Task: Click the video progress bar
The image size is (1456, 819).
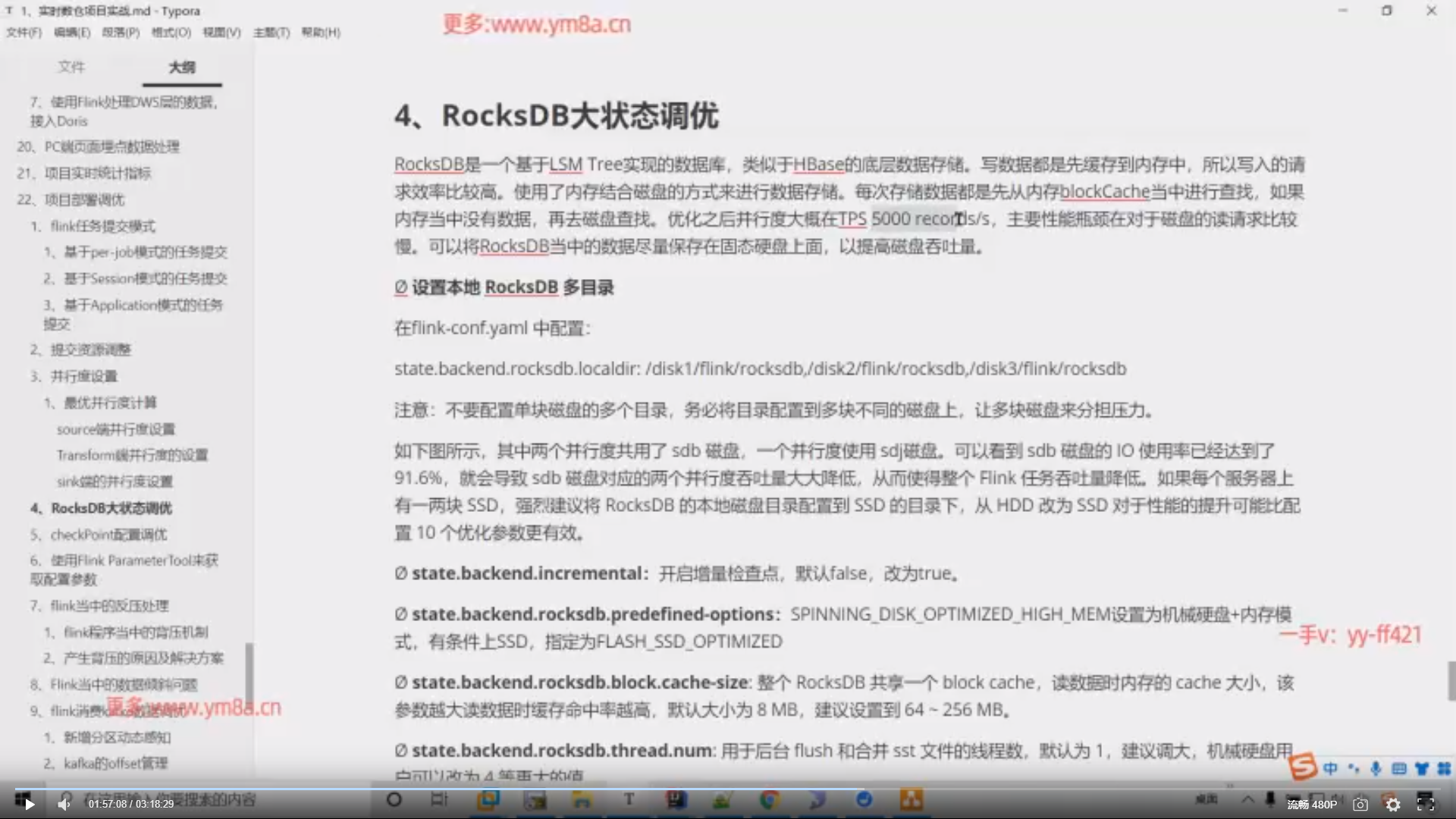Action: tap(728, 789)
